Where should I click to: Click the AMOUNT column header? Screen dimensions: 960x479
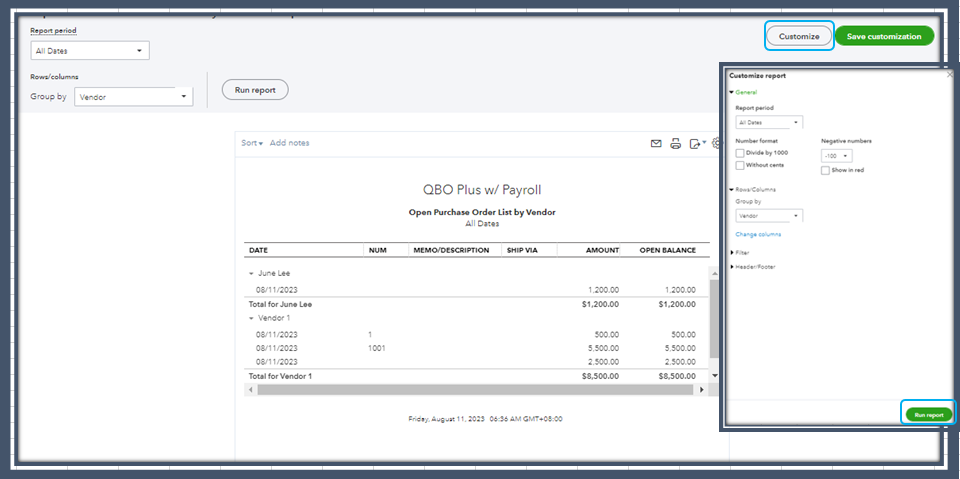pos(602,251)
